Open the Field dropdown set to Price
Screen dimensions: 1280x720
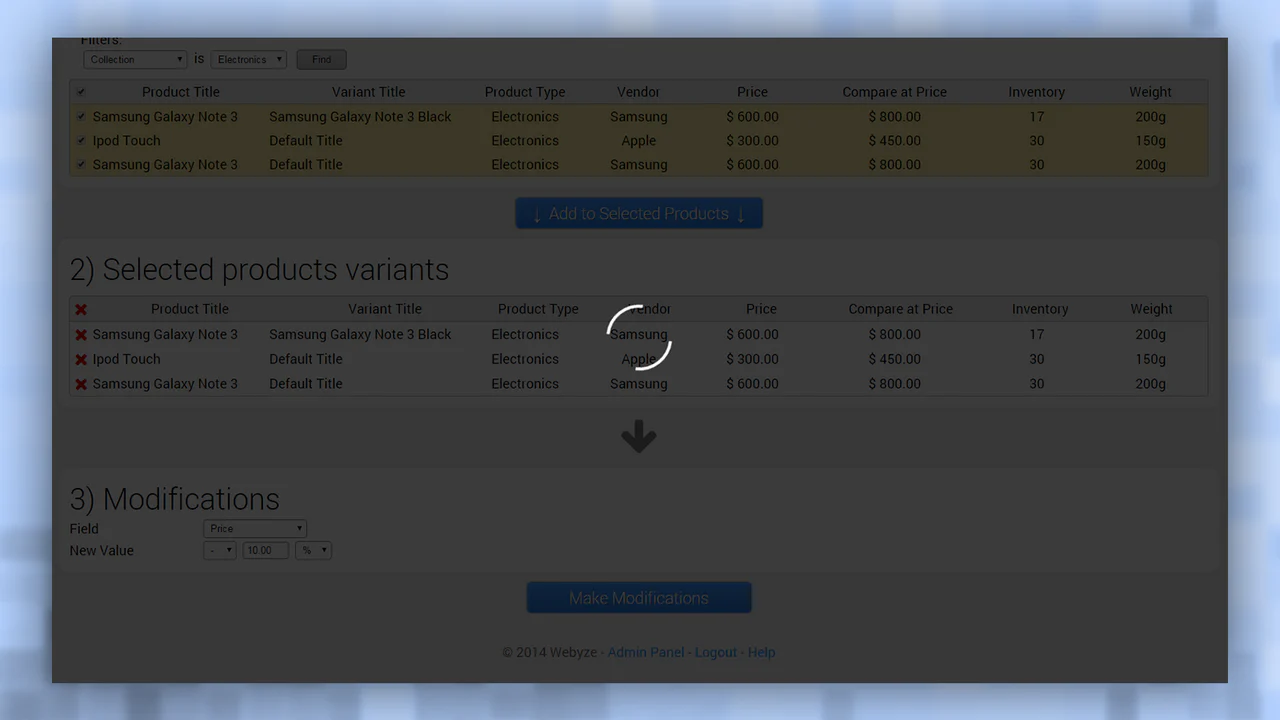pos(255,529)
